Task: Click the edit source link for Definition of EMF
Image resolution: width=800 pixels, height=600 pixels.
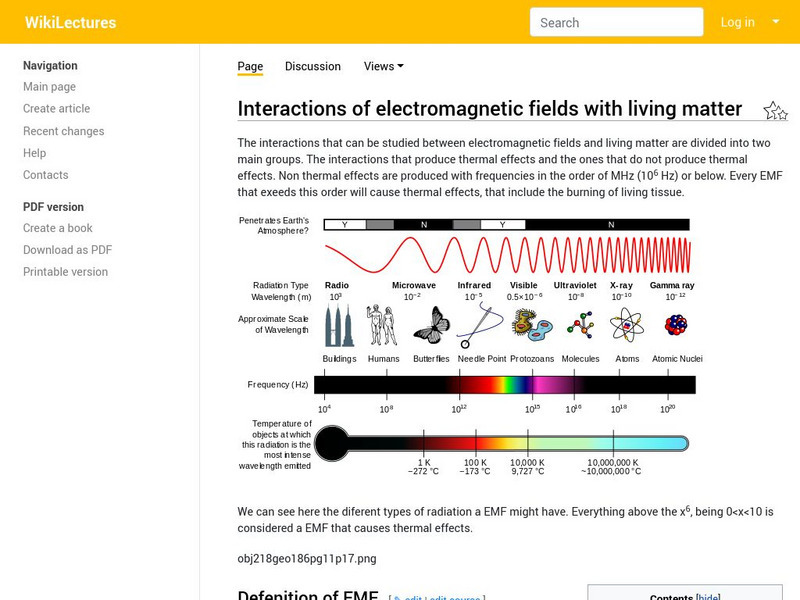Action: pos(455,598)
